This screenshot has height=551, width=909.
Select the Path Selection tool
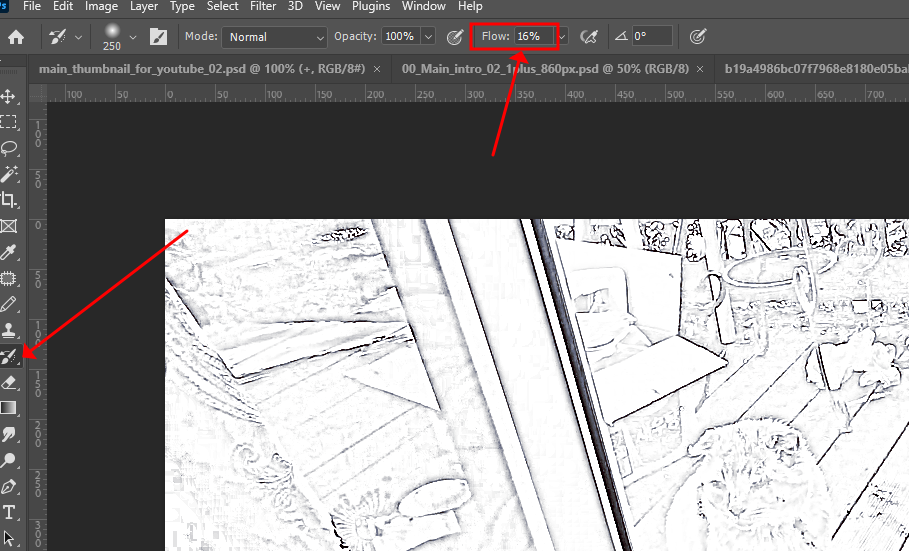coord(8,538)
